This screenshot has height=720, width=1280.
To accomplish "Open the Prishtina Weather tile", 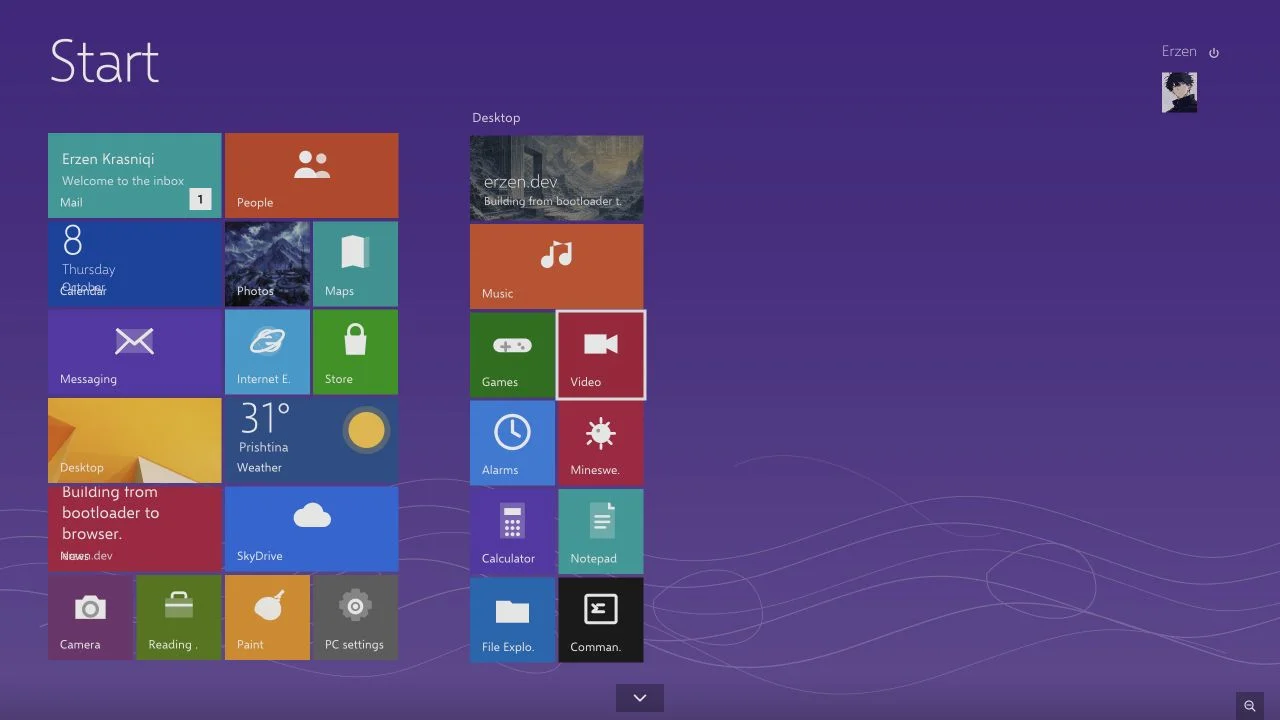I will coord(312,440).
